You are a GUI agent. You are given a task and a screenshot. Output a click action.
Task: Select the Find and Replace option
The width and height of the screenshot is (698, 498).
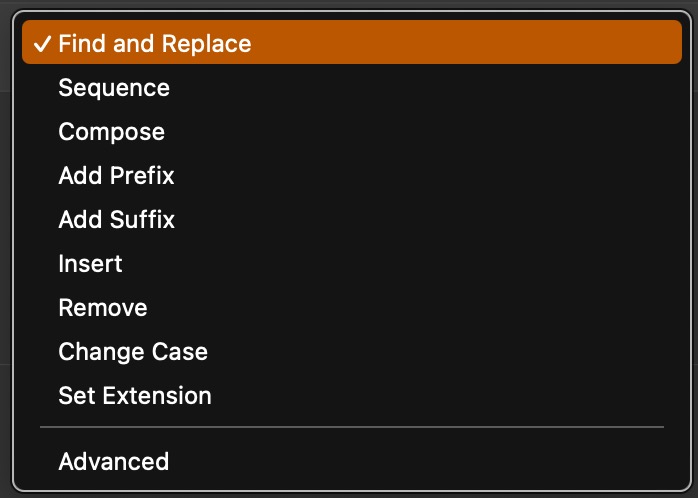[x=155, y=44]
